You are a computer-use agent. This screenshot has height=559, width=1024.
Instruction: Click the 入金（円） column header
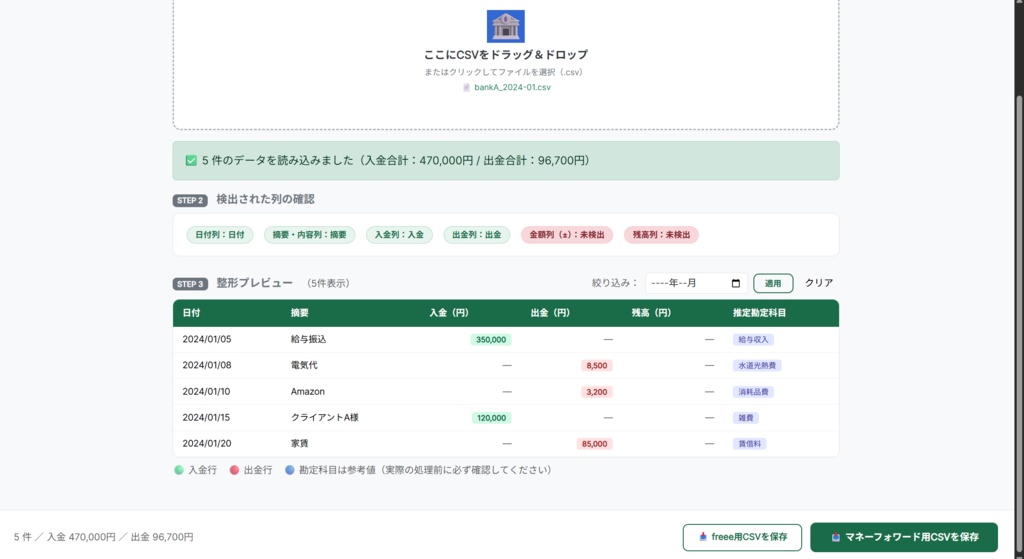(x=449, y=313)
